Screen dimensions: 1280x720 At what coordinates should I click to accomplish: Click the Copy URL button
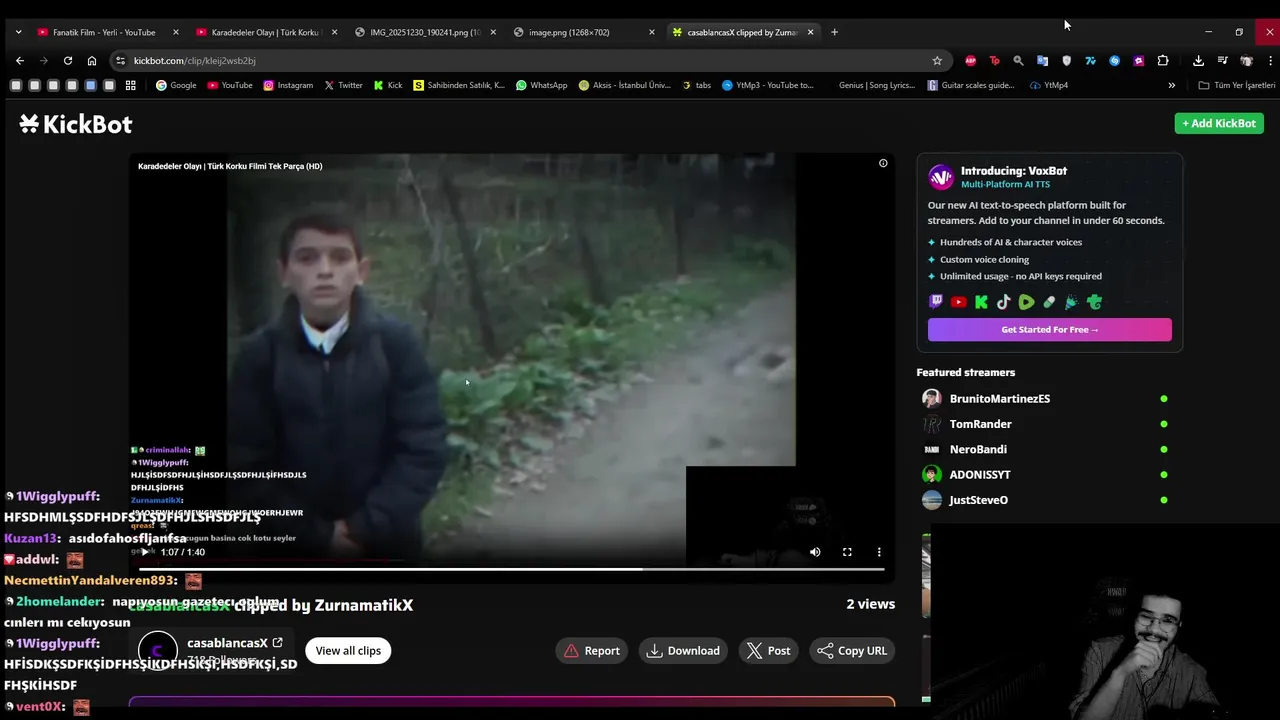pyautogui.click(x=852, y=650)
